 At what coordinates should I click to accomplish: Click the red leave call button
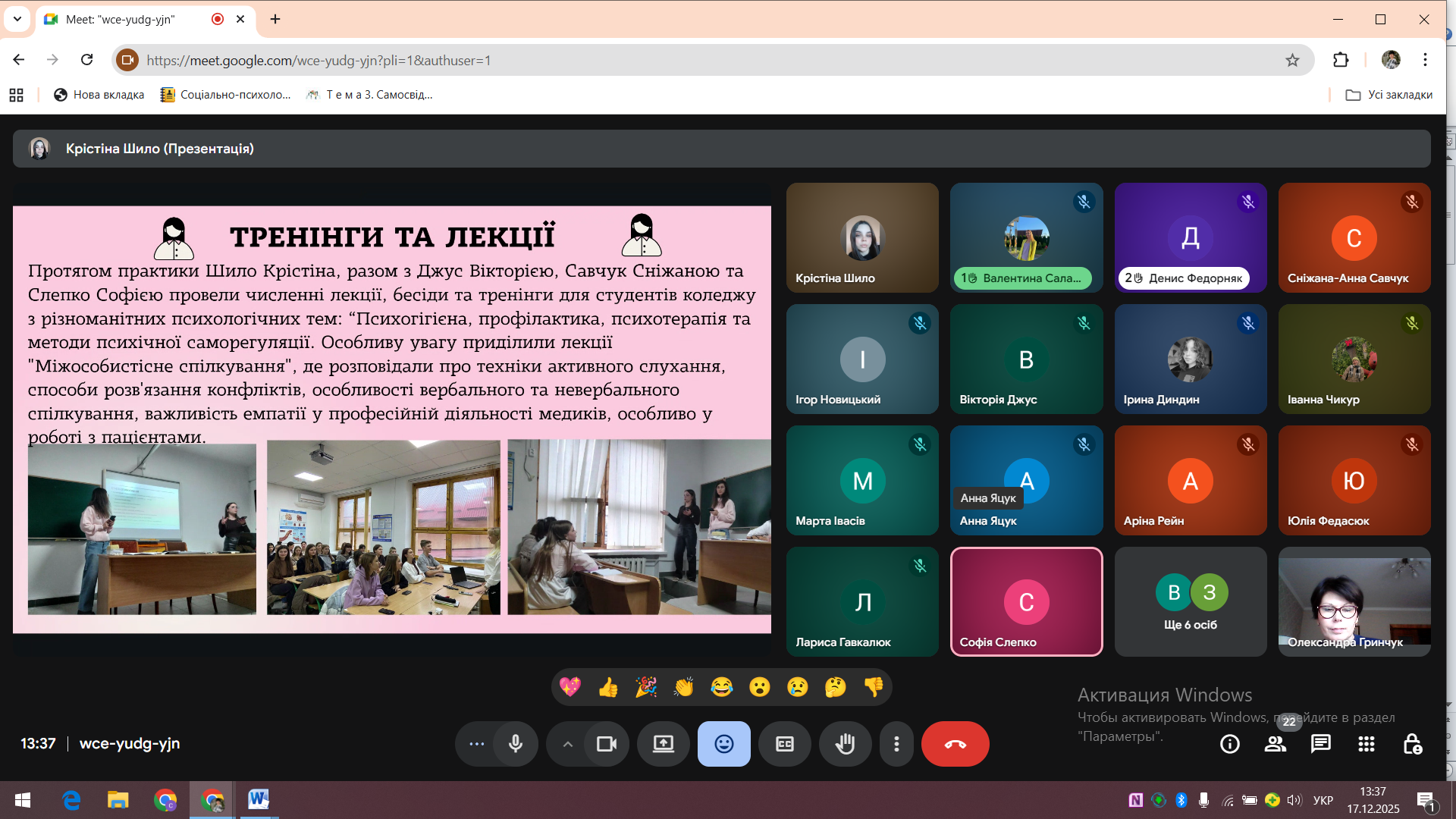click(x=955, y=744)
